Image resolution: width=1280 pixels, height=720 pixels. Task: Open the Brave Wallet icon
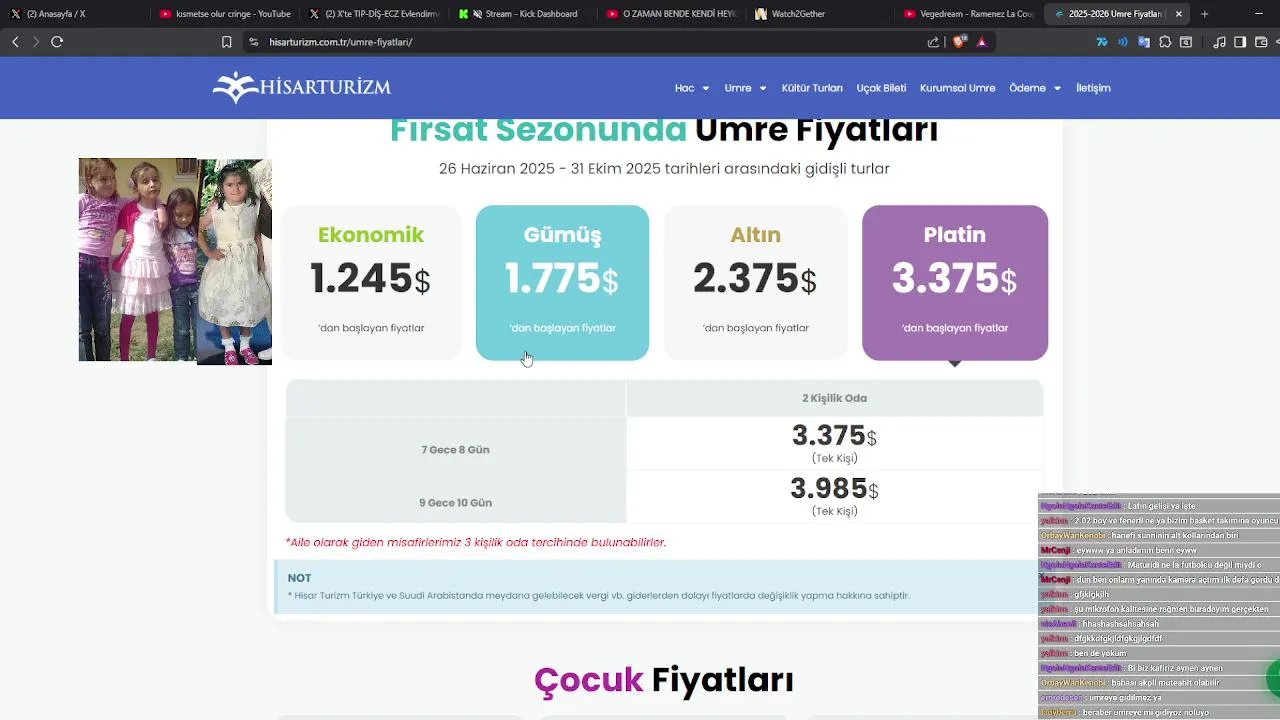pyautogui.click(x=1261, y=42)
